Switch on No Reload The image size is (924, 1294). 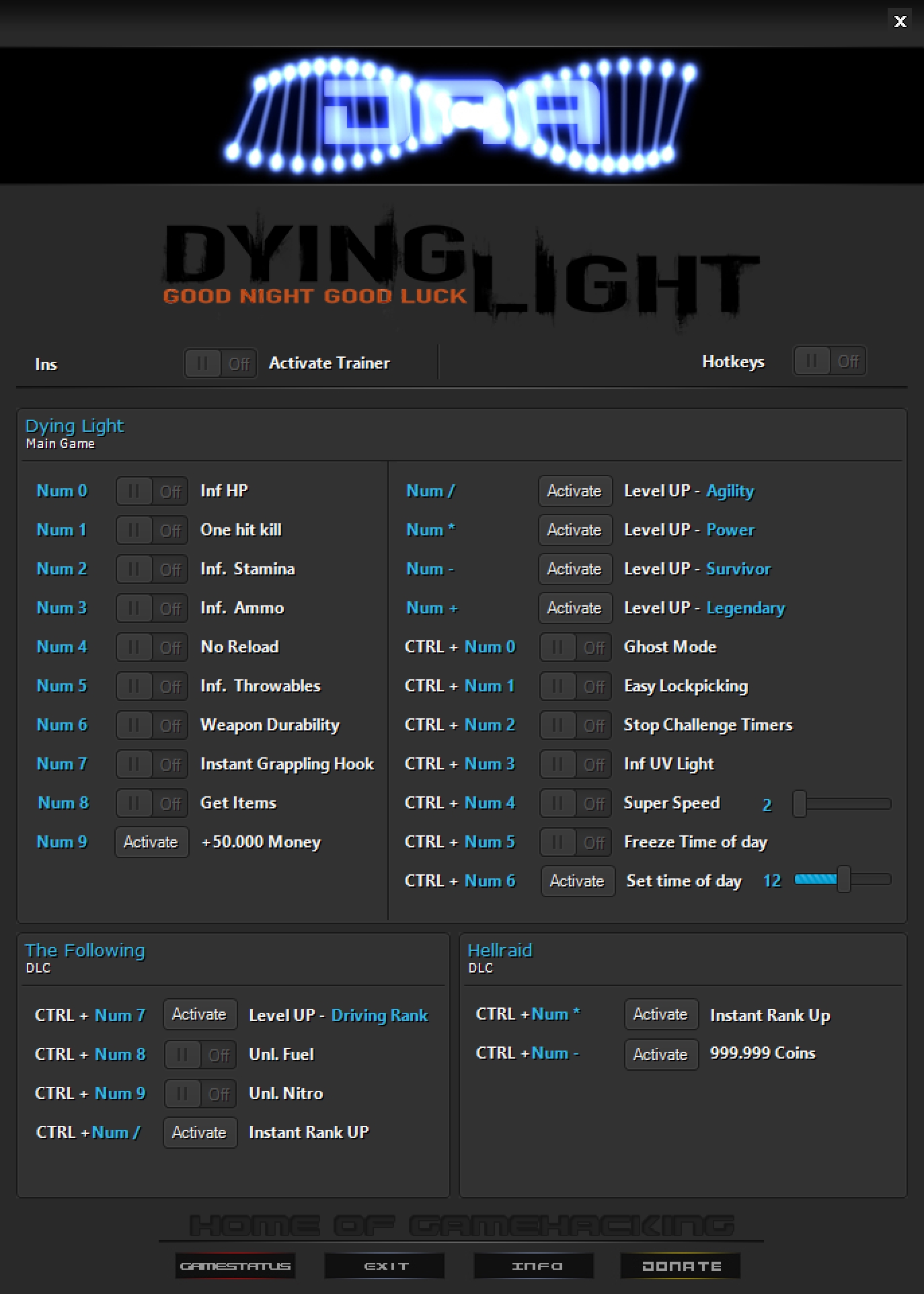click(x=152, y=647)
